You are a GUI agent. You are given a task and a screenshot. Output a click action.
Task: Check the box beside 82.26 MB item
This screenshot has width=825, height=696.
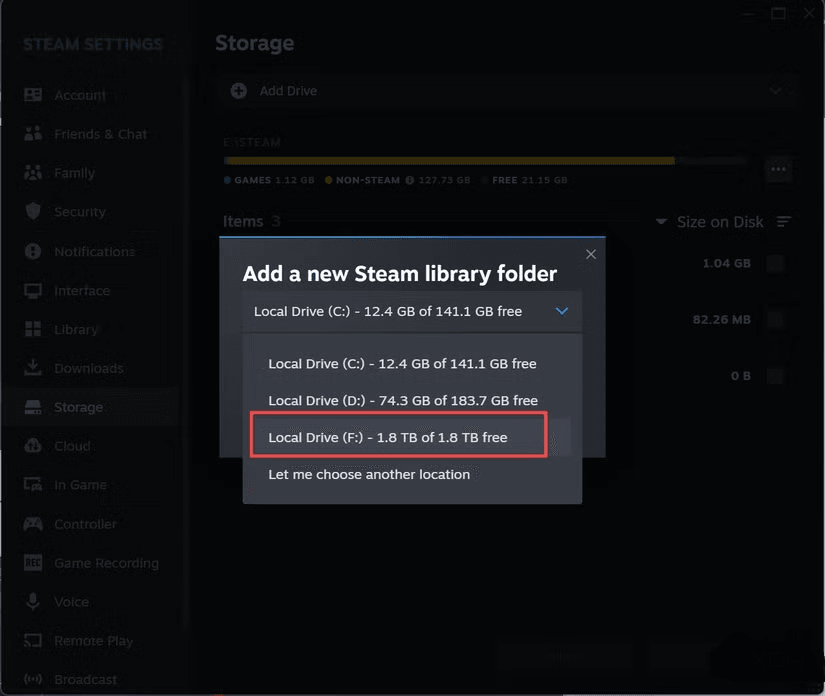tap(775, 320)
